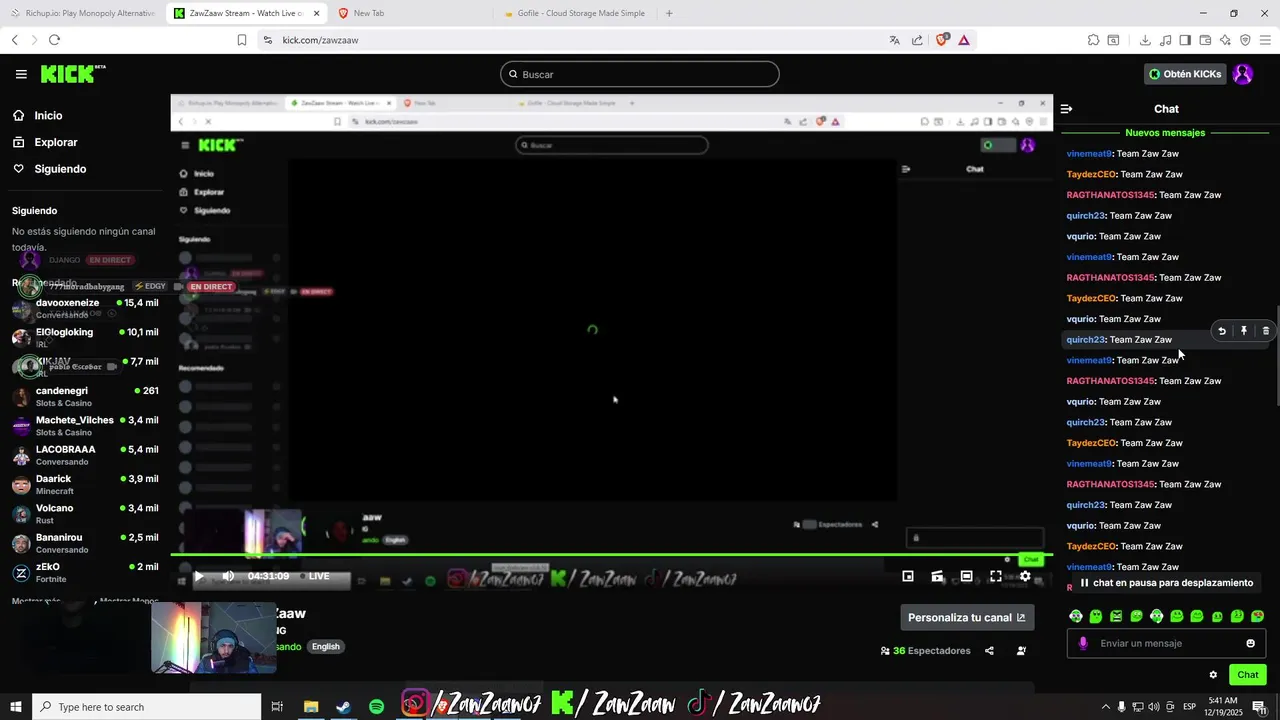
Task: Enable mini player mode
Action: pyautogui.click(x=908, y=576)
